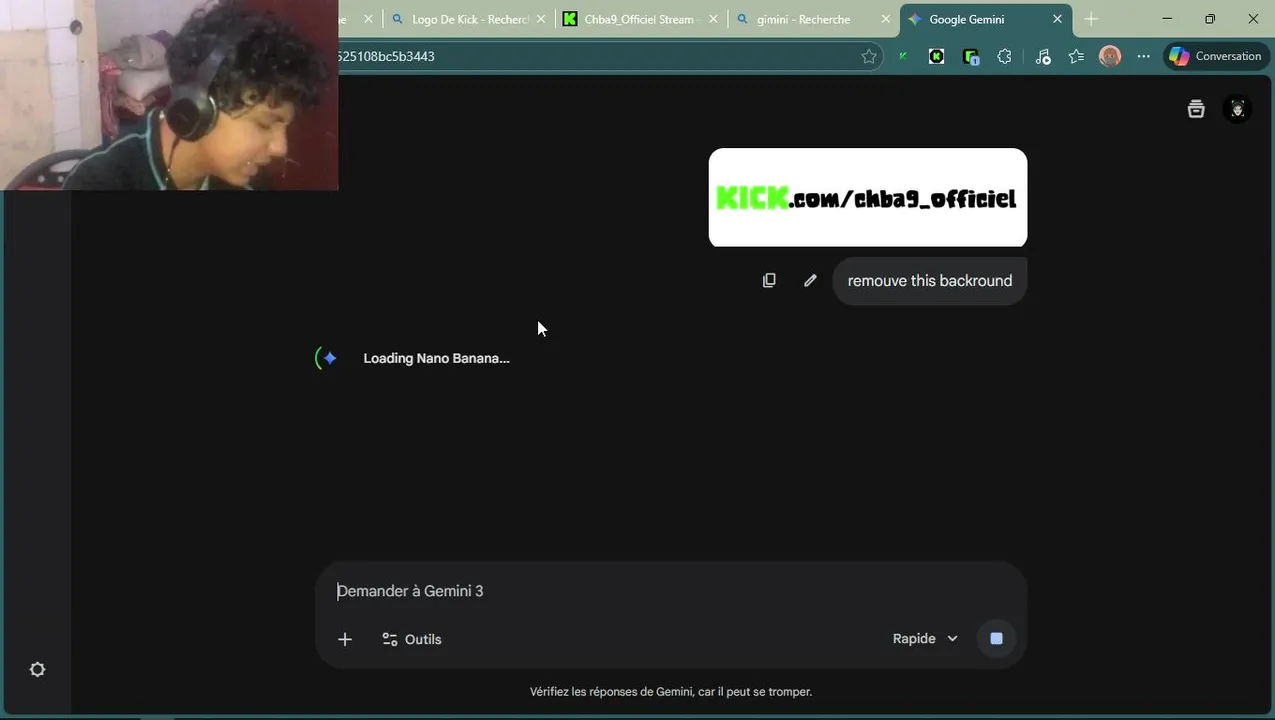Open the Gemini account avatar

(x=1237, y=109)
